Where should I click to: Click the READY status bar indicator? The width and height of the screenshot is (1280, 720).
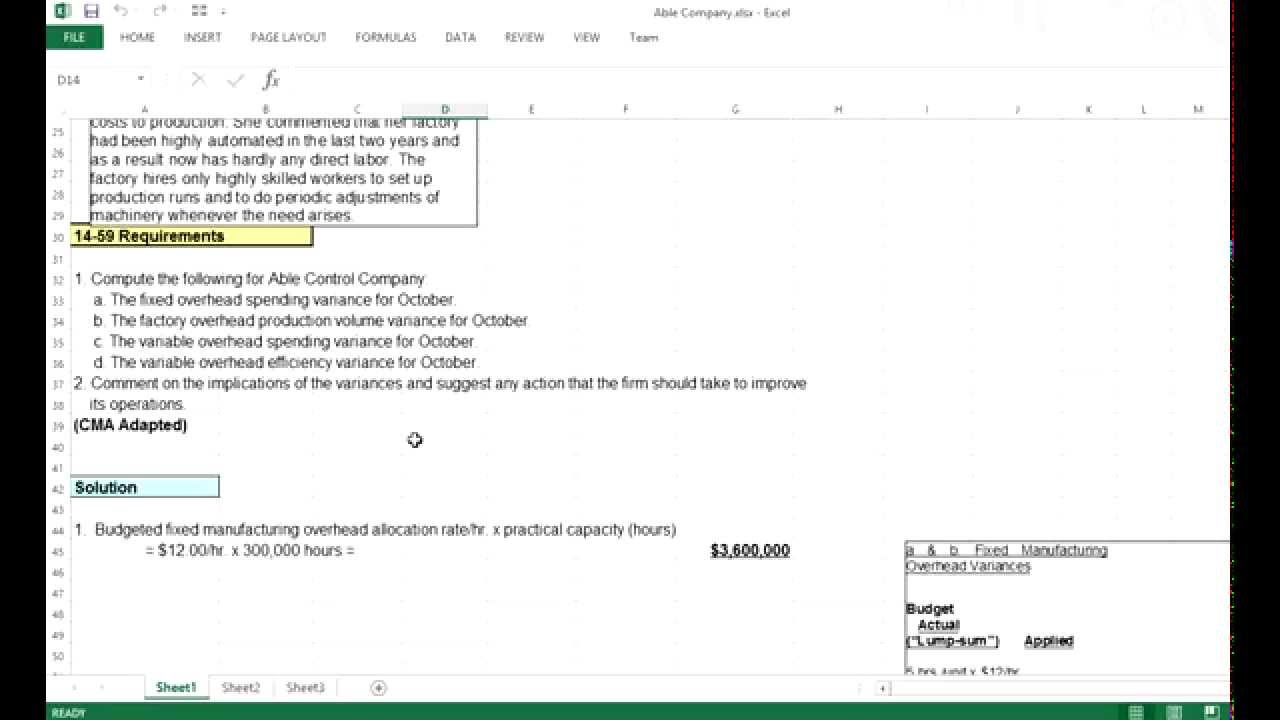click(68, 713)
